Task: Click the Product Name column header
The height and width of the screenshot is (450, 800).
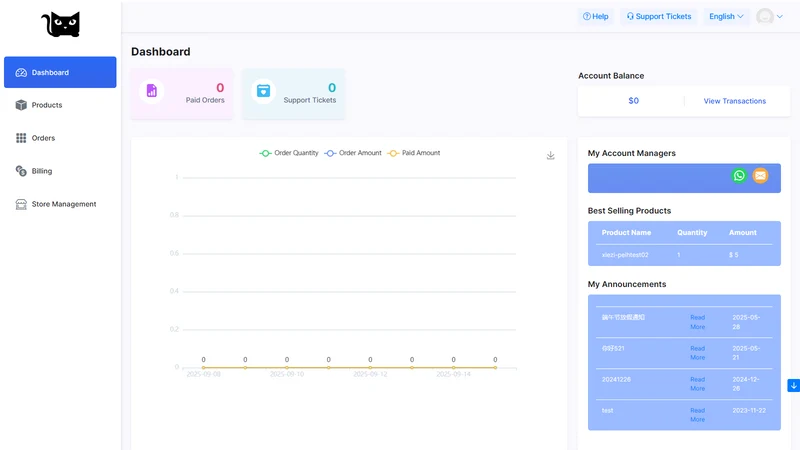Action: [626, 233]
